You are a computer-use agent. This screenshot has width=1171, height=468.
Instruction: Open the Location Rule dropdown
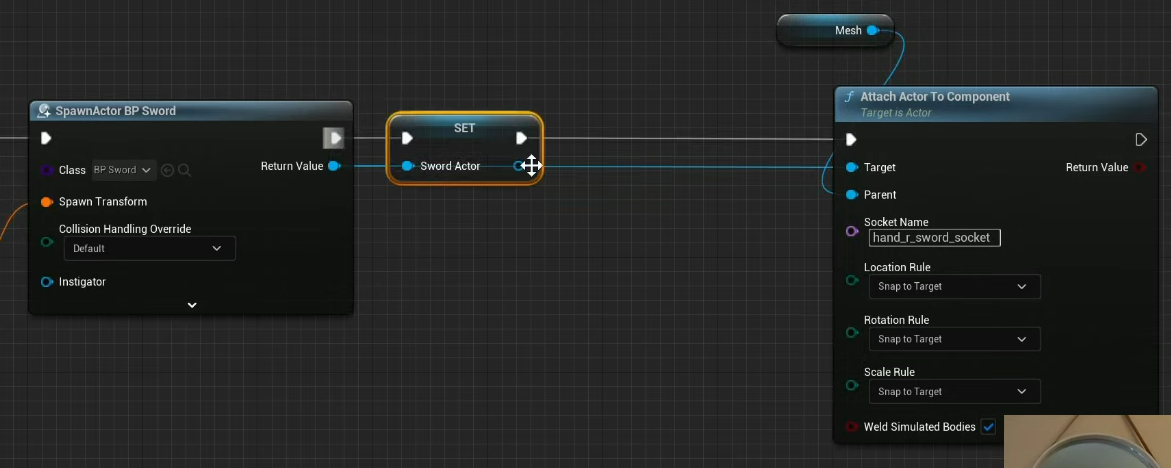(953, 286)
